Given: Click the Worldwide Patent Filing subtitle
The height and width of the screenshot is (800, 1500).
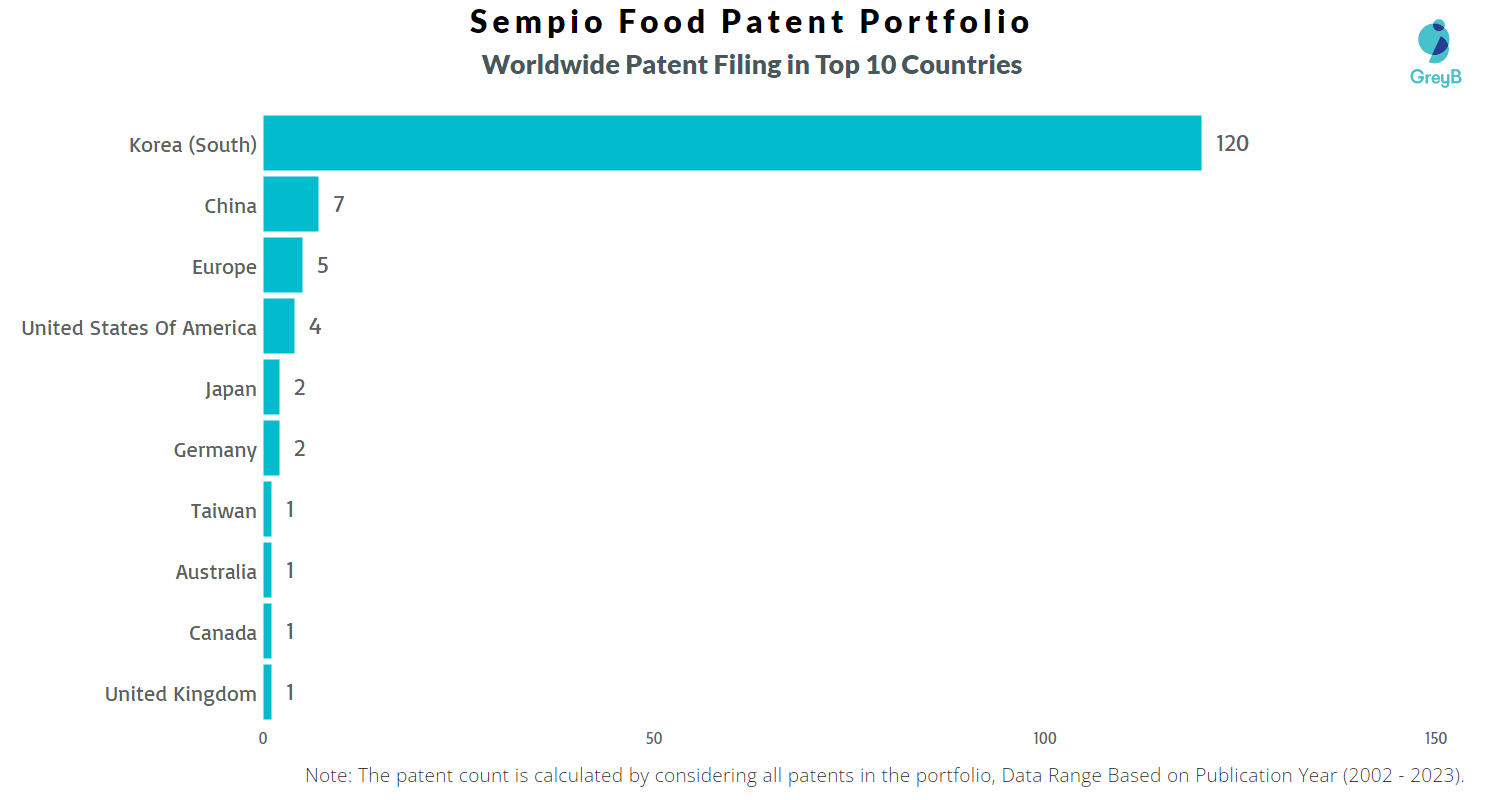Looking at the screenshot, I should pos(752,65).
